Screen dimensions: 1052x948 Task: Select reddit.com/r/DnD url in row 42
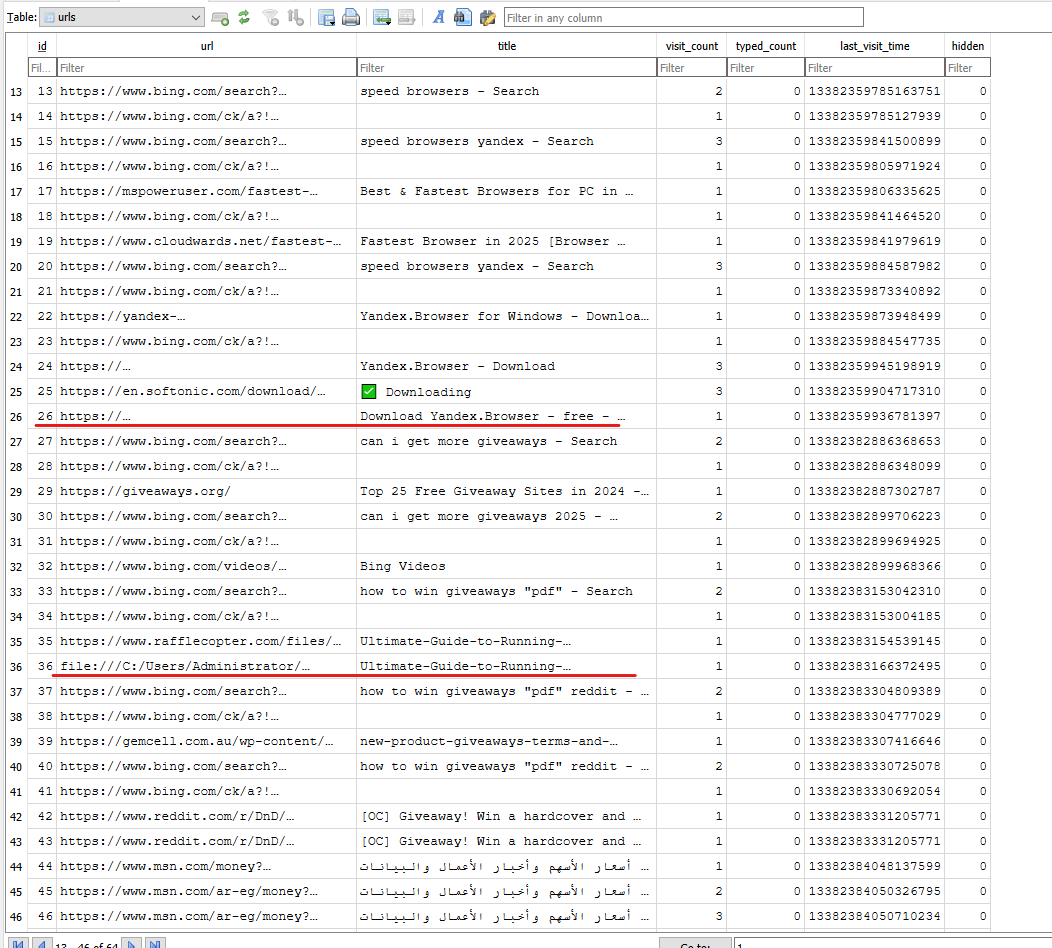click(207, 817)
